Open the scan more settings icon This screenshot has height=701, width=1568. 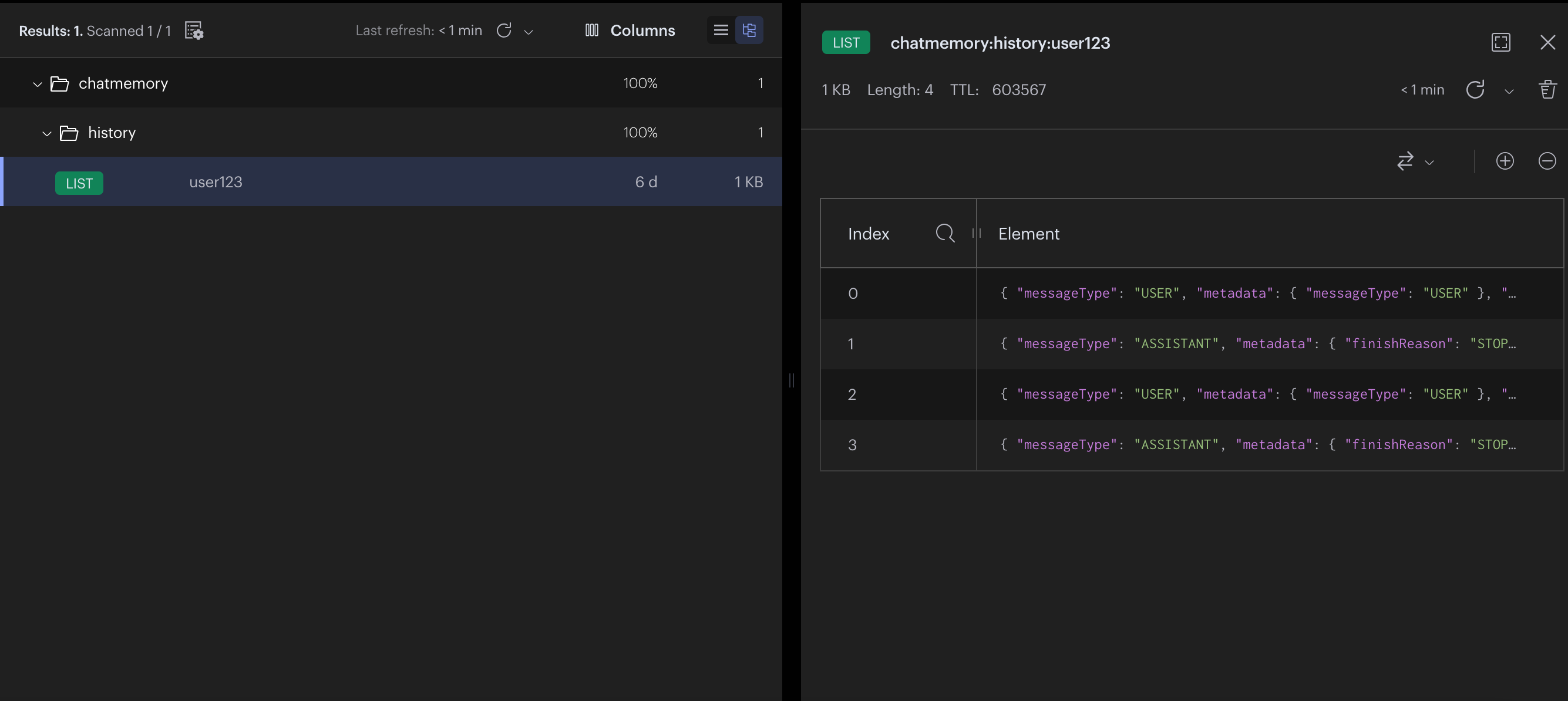[194, 31]
